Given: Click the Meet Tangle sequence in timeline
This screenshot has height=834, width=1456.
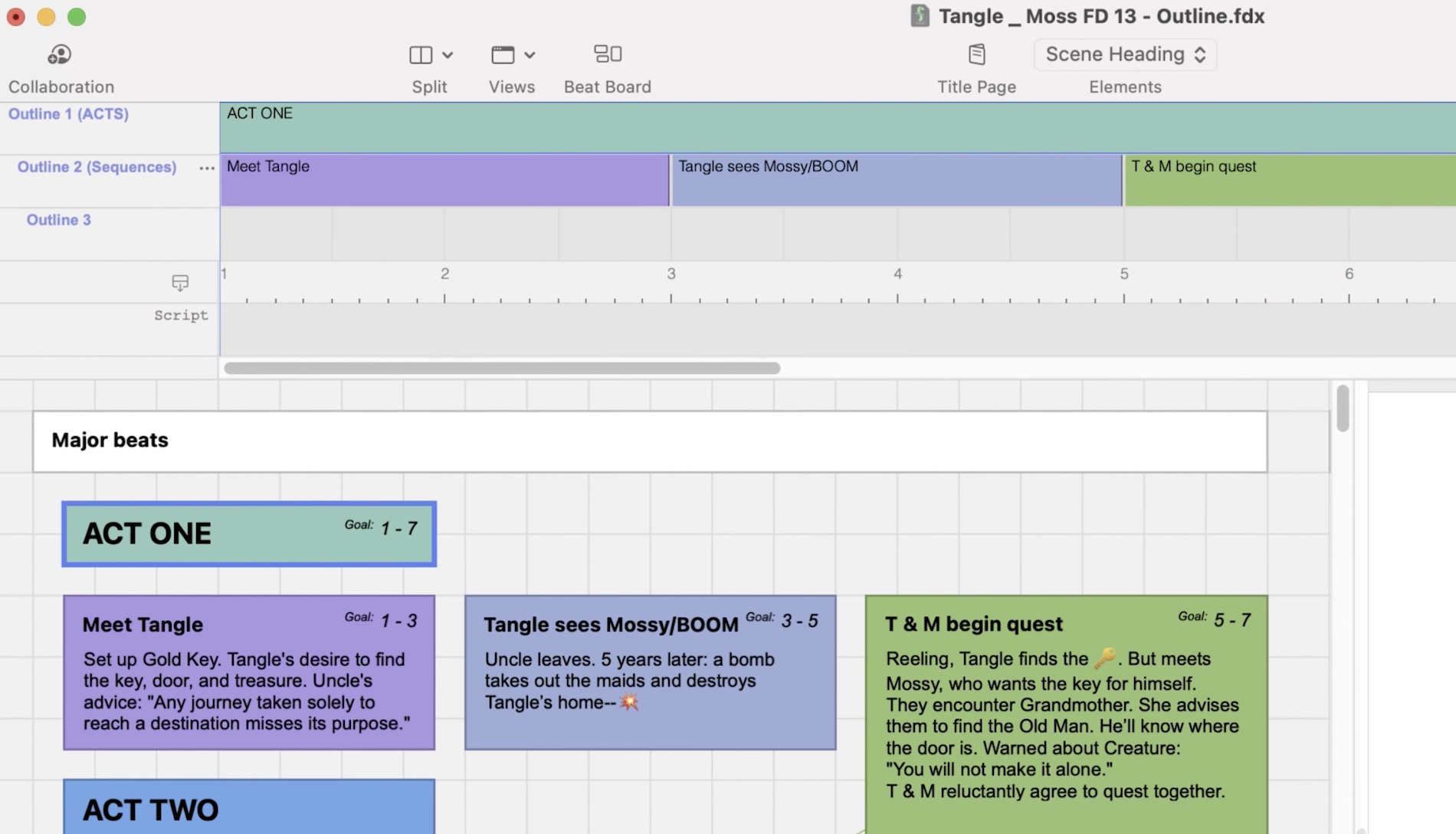Looking at the screenshot, I should [x=444, y=181].
